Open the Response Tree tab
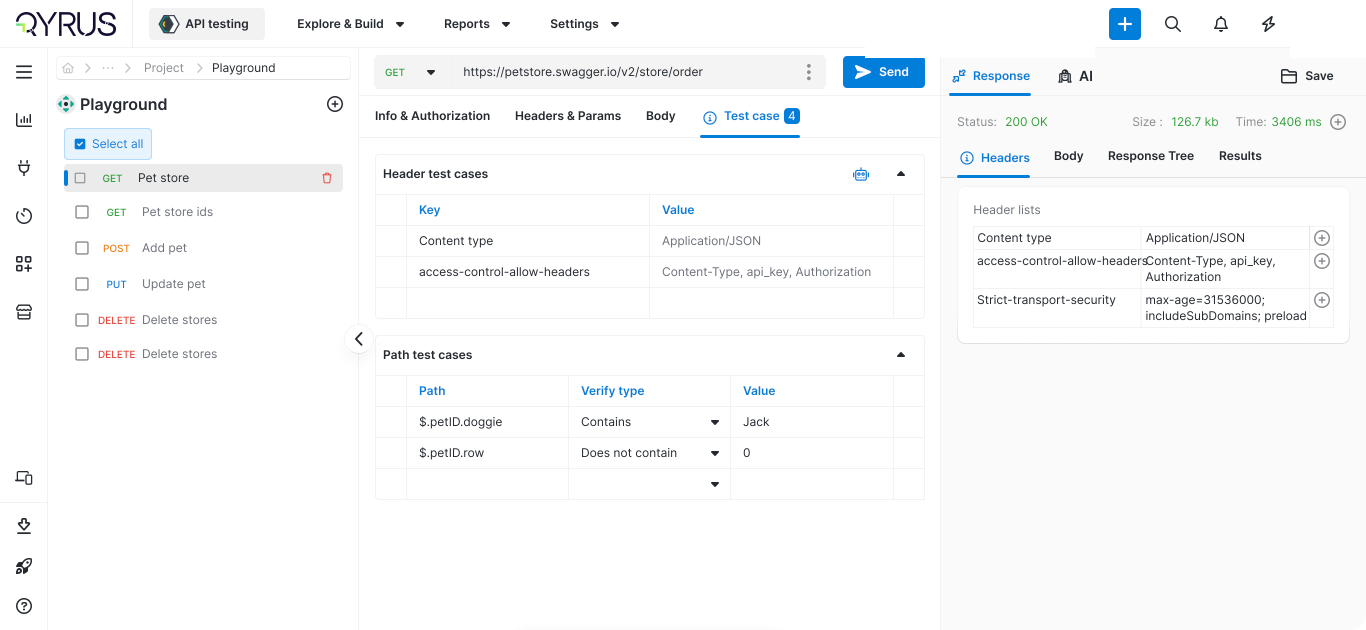 point(1151,156)
